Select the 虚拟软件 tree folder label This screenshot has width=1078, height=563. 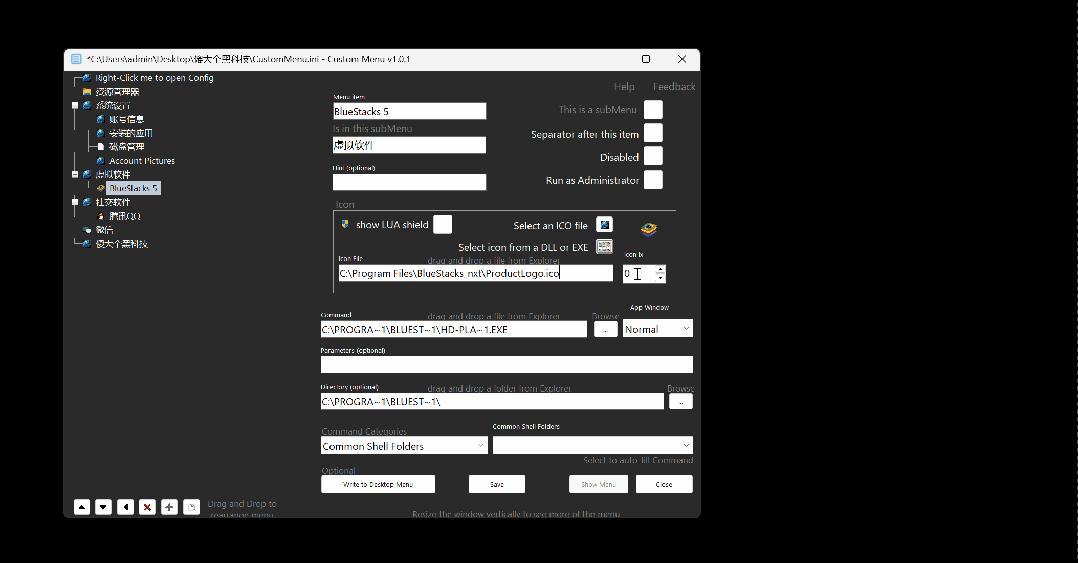[113, 175]
